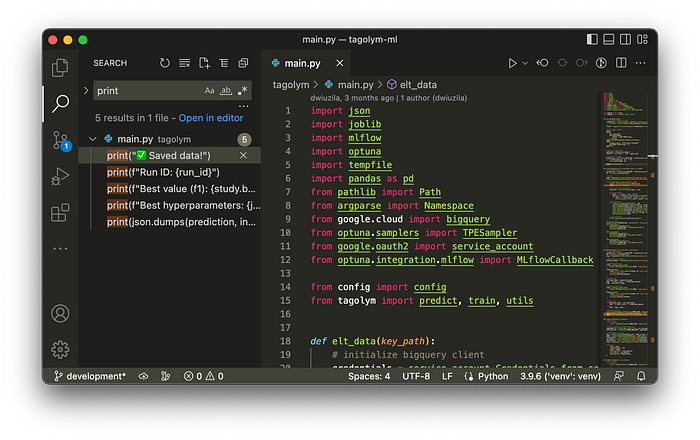This screenshot has height=440, width=700.
Task: Open the Run and Debug view
Action: click(x=60, y=176)
